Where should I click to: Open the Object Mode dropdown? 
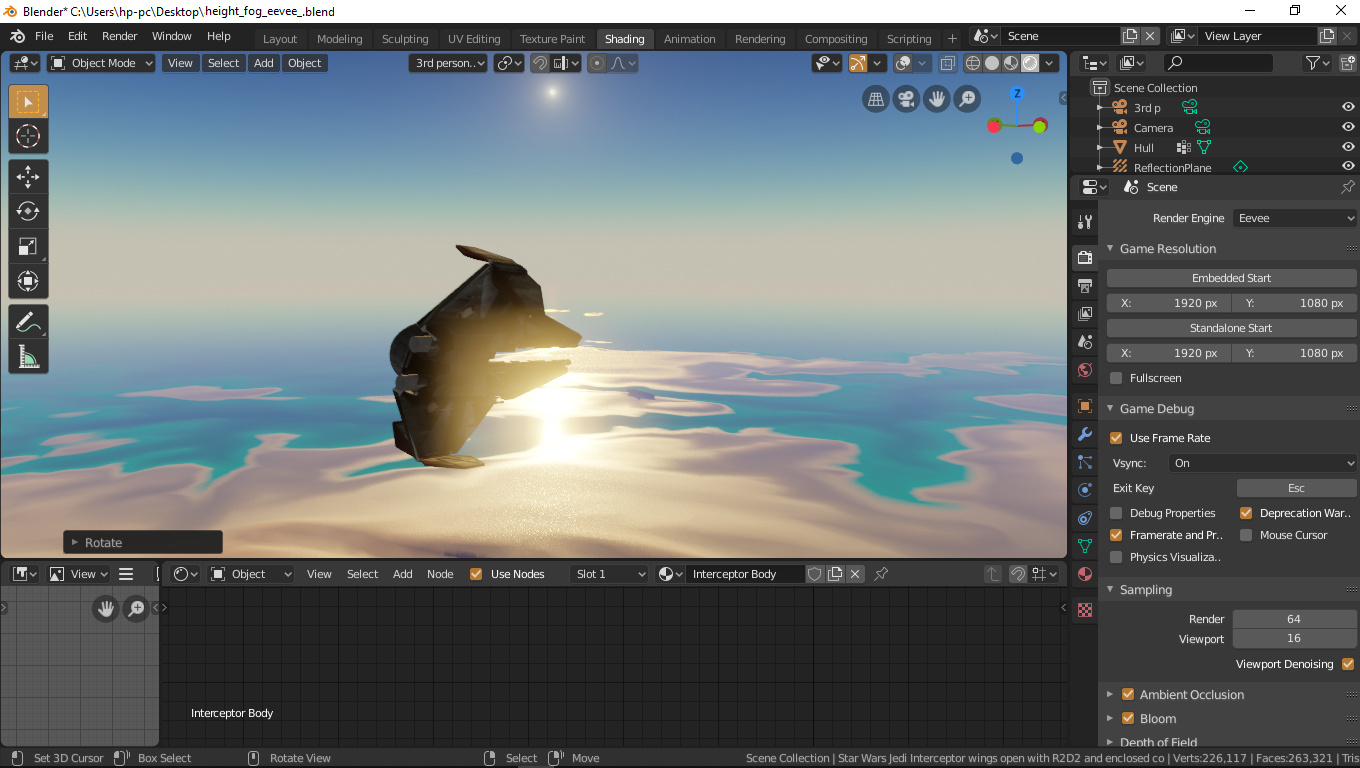pos(101,63)
